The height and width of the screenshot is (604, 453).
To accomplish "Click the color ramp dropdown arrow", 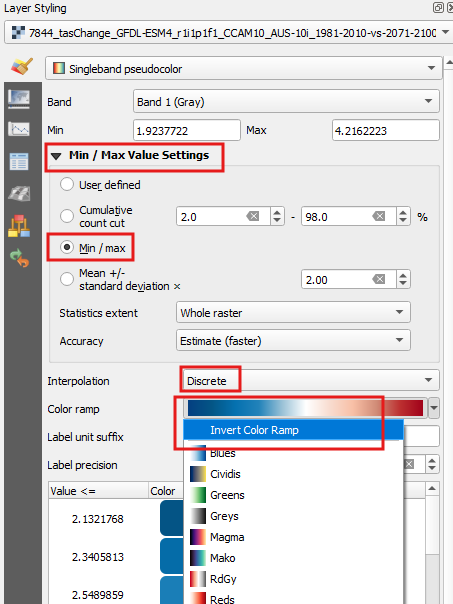I will 434,408.
